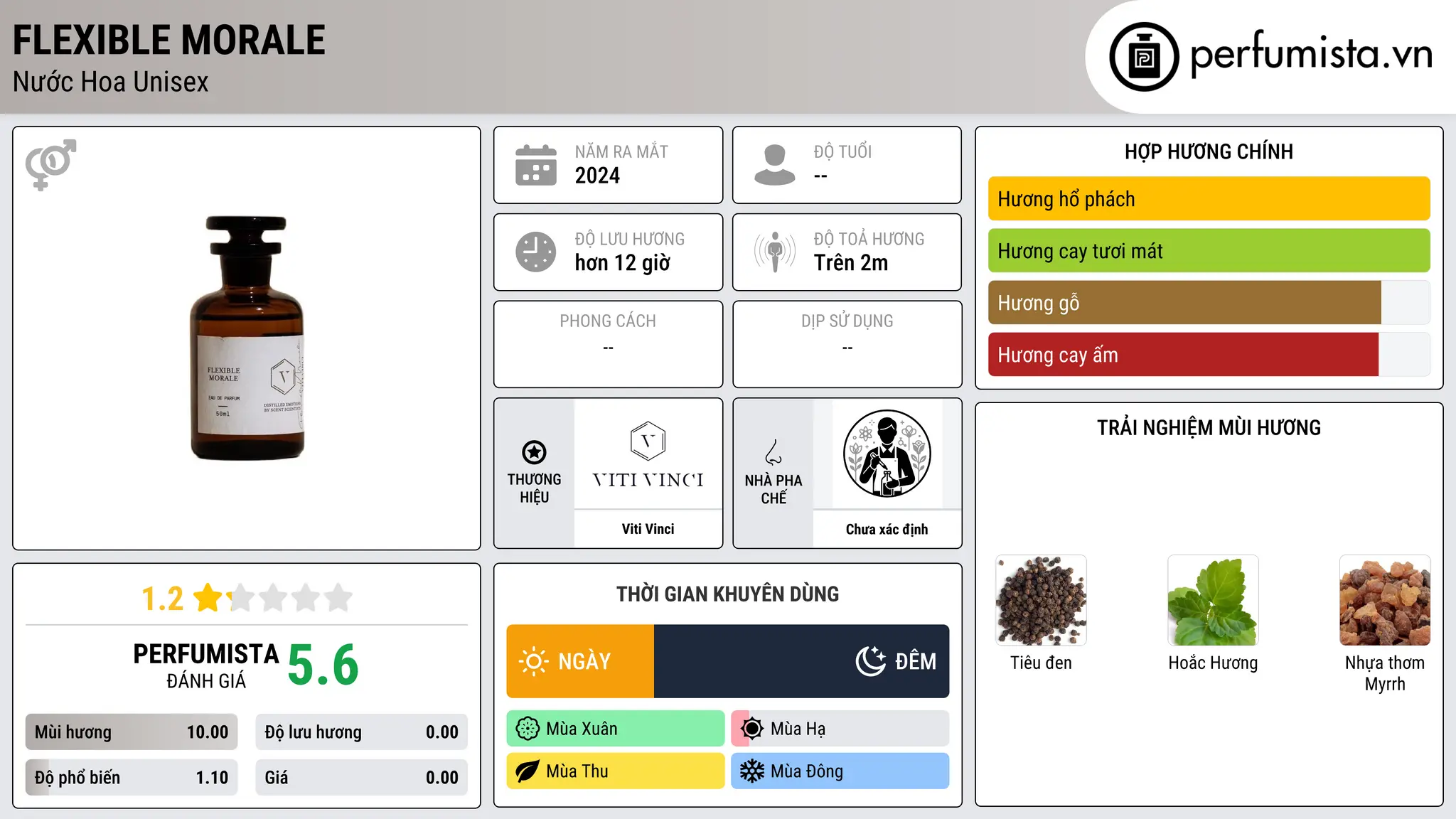The image size is (1456, 819).
Task: Click the moon icon next to Đêm
Action: click(870, 661)
